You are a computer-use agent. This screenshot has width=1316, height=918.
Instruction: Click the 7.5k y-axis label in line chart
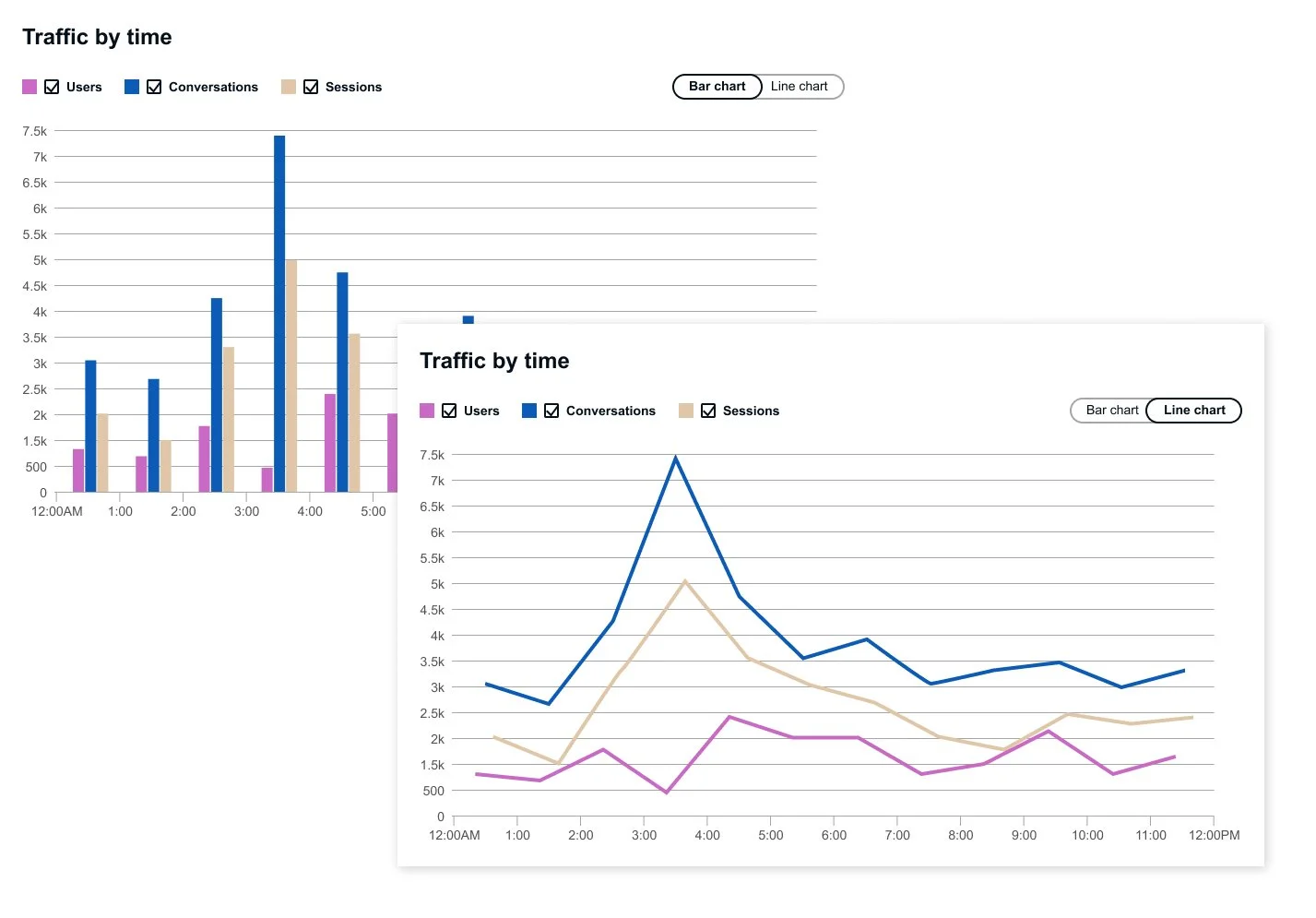(432, 455)
